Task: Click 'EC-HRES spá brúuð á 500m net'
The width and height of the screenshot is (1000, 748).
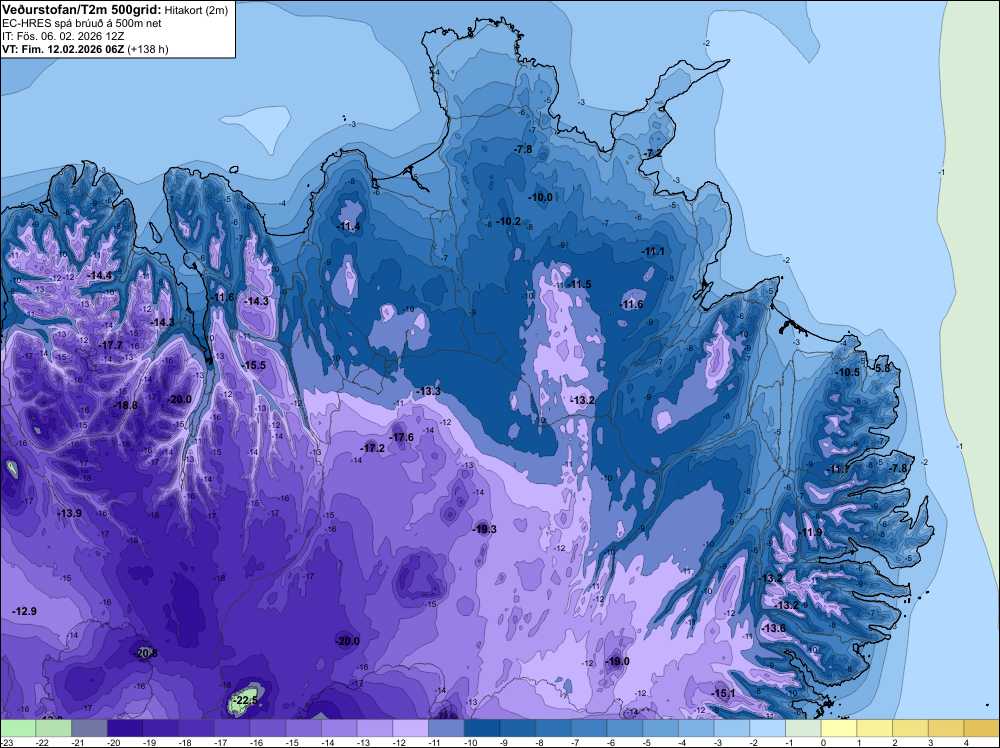Action: (82, 23)
